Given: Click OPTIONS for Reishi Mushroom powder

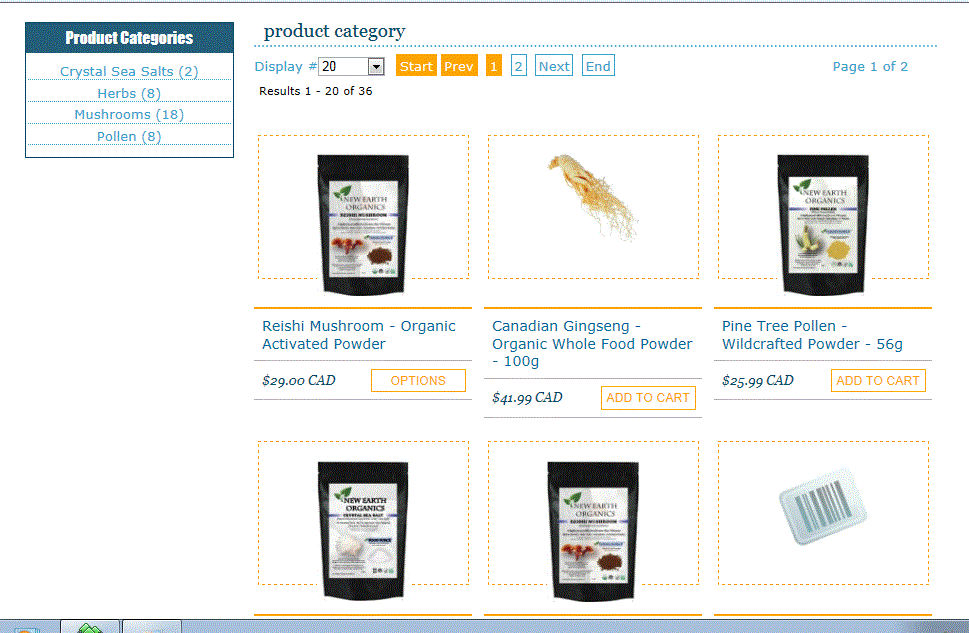Looking at the screenshot, I should tap(418, 381).
